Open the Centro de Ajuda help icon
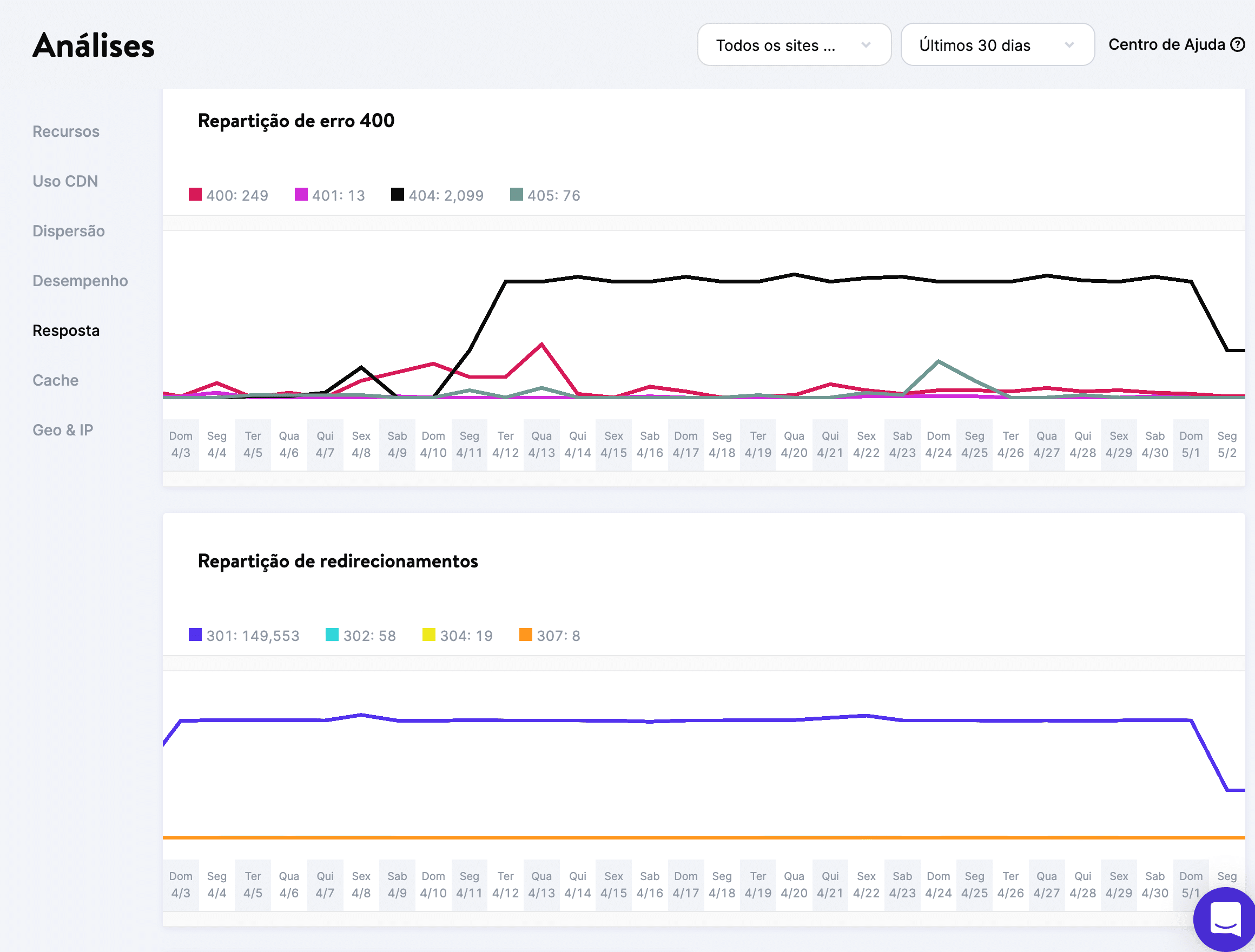1255x952 pixels. click(x=1239, y=44)
